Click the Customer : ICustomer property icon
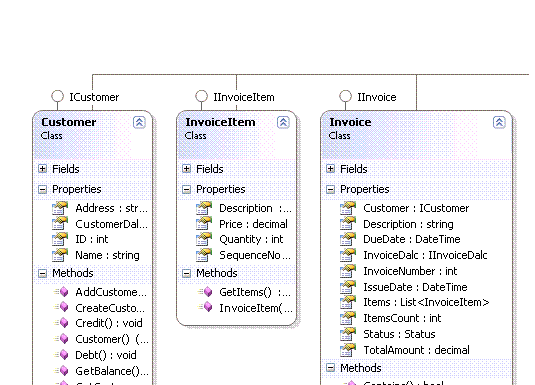The height and width of the screenshot is (385, 535). pyautogui.click(x=348, y=208)
